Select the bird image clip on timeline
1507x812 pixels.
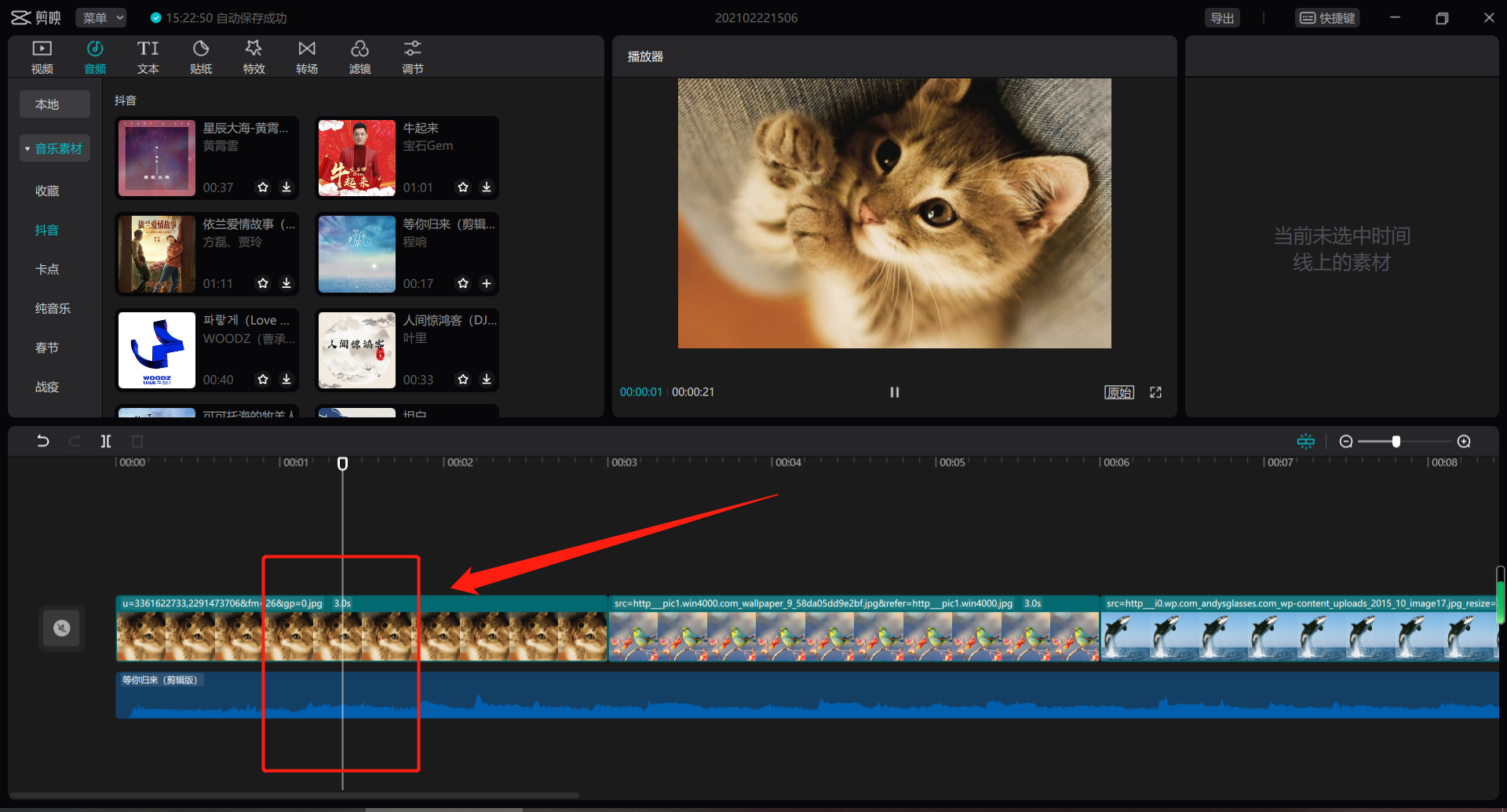pyautogui.click(x=853, y=634)
